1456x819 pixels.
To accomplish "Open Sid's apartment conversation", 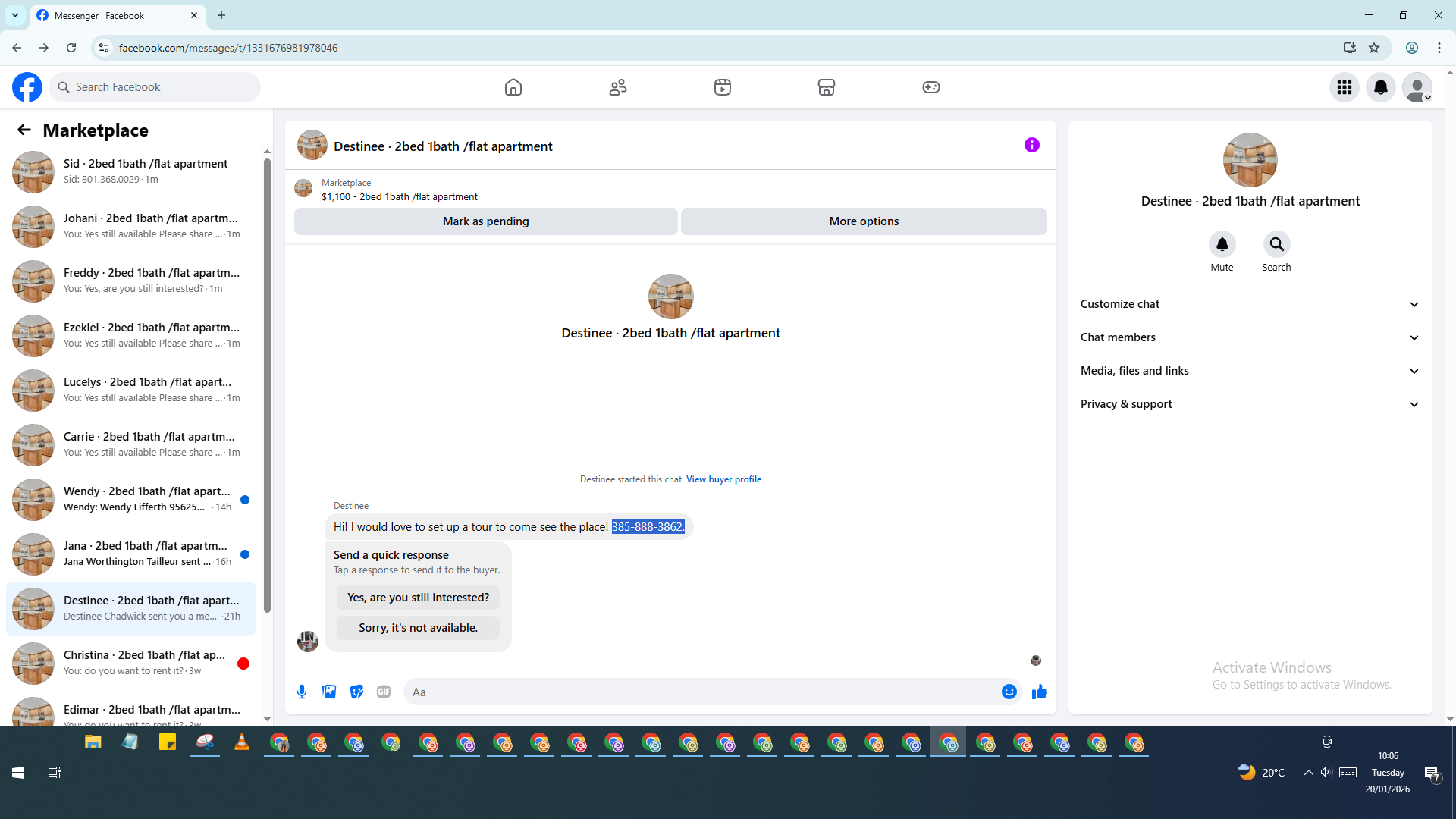I will coord(130,172).
